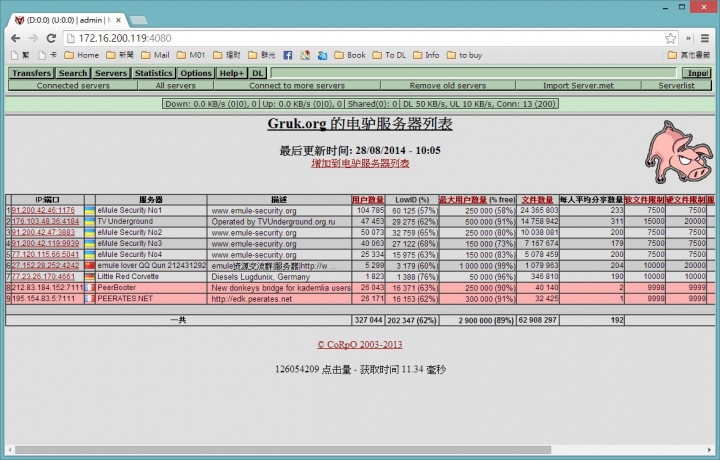The image size is (720, 460).
Task: Bookmark this page with the star icon
Action: point(670,38)
